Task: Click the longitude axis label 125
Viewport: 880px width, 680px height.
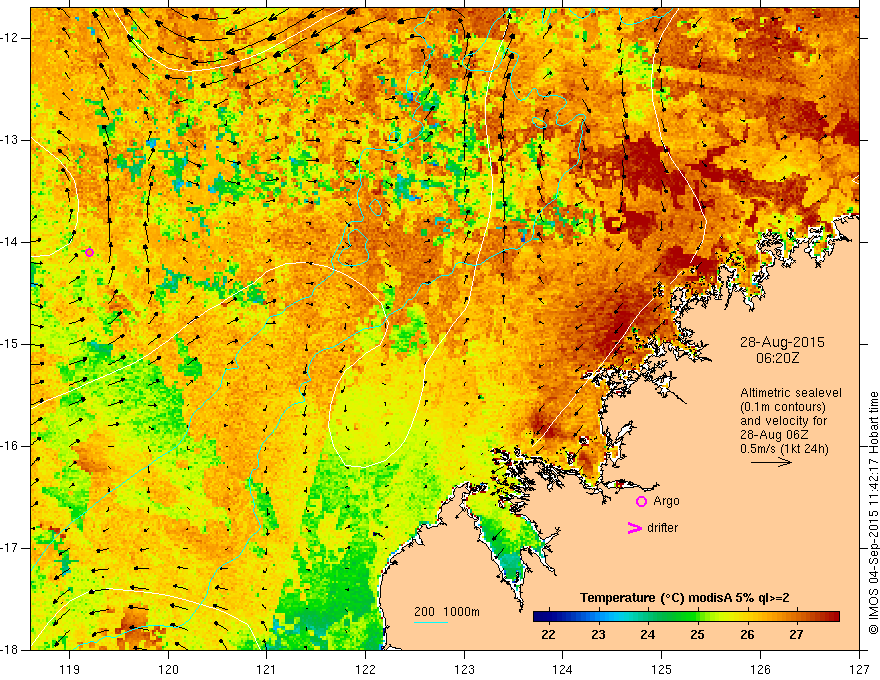Action: point(662,669)
